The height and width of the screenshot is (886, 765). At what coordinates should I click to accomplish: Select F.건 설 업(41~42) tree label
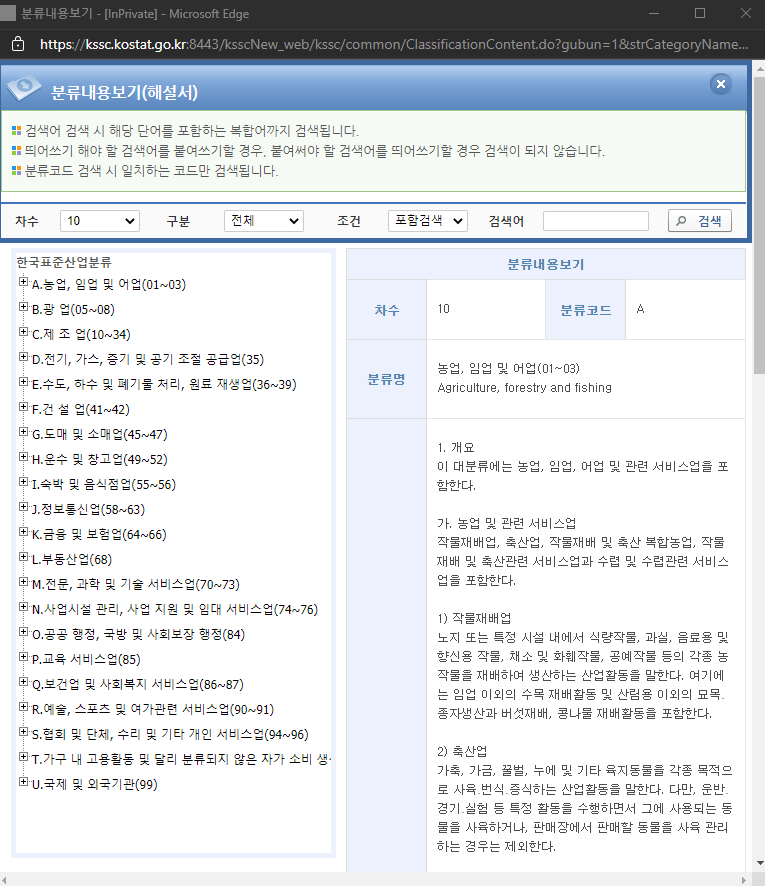[x=80, y=410]
